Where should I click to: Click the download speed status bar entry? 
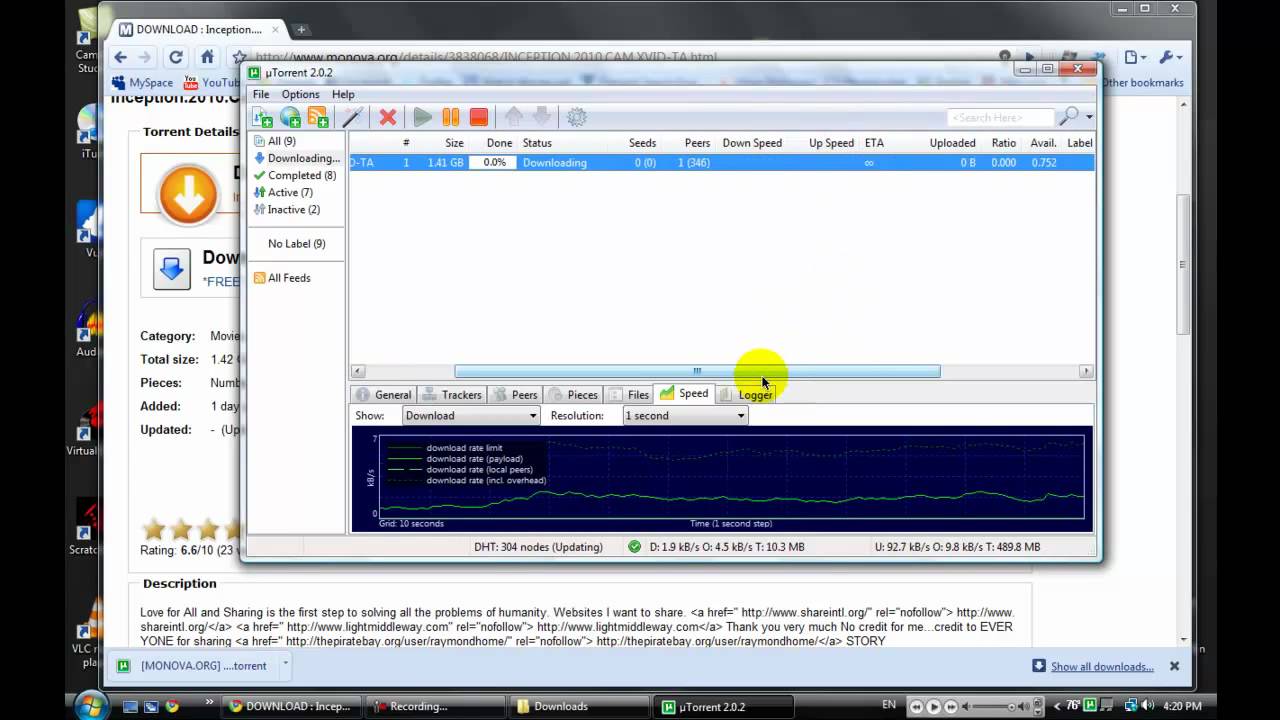pos(727,547)
